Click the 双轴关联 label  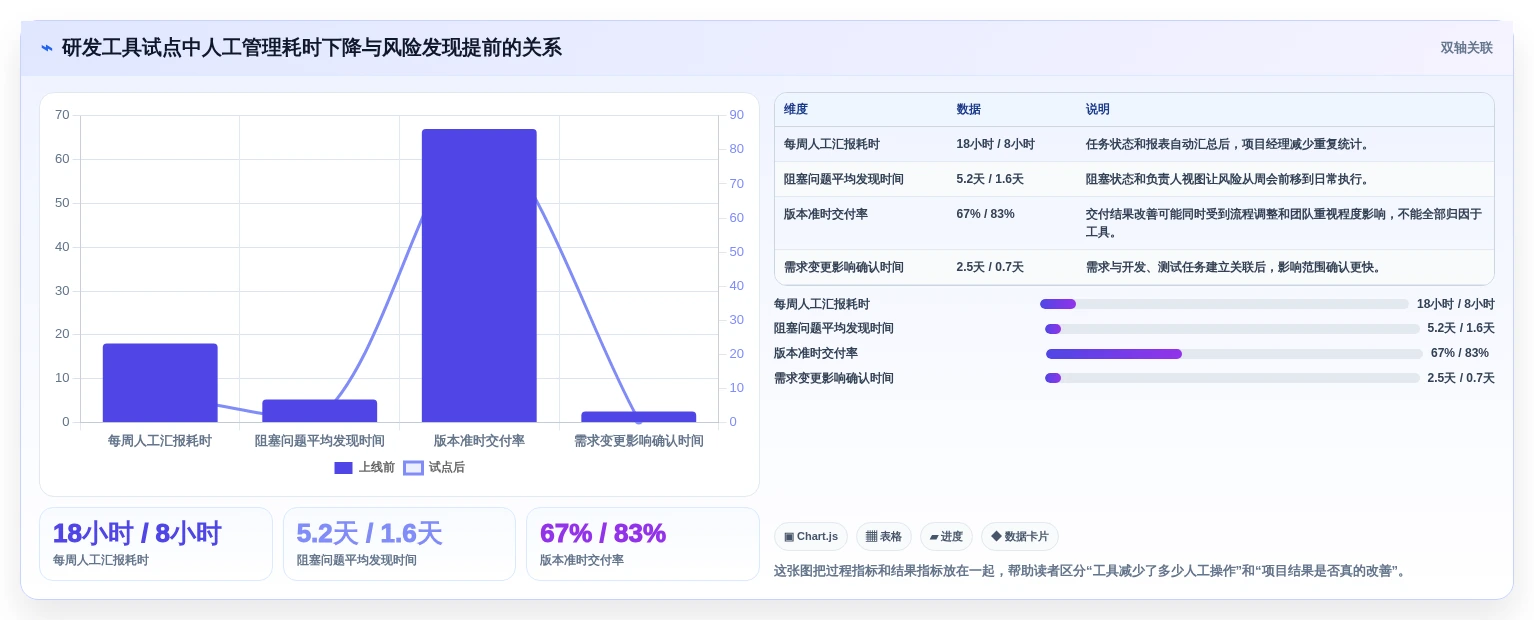coord(1466,48)
